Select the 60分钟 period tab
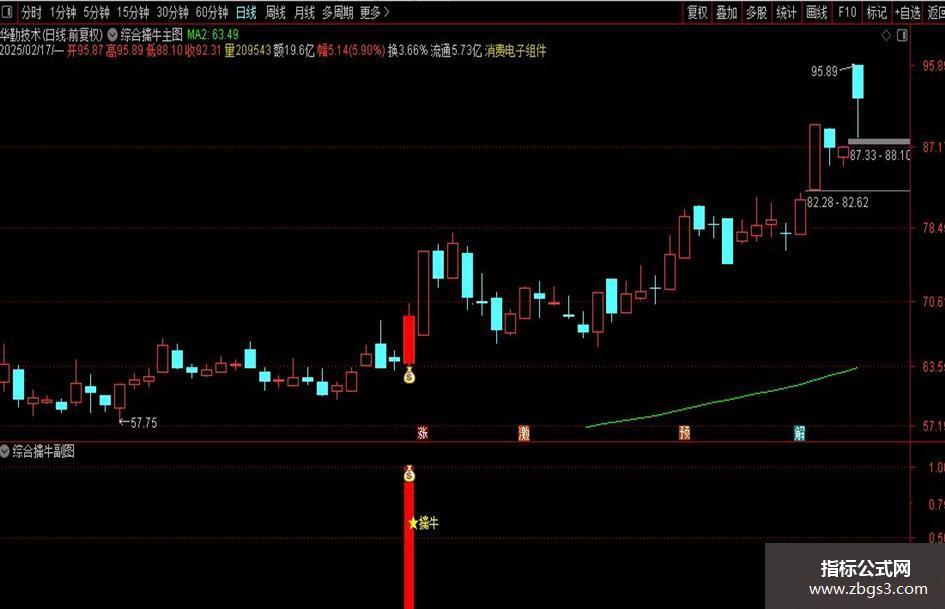 pos(212,12)
